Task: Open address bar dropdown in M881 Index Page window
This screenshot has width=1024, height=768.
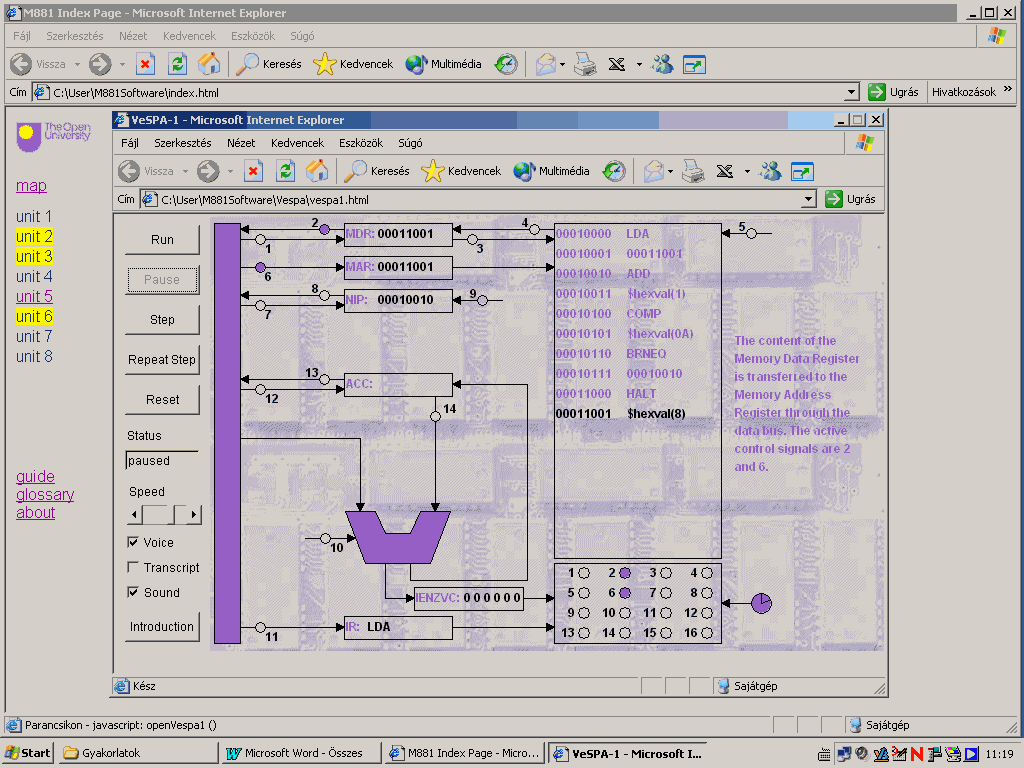Action: (851, 93)
